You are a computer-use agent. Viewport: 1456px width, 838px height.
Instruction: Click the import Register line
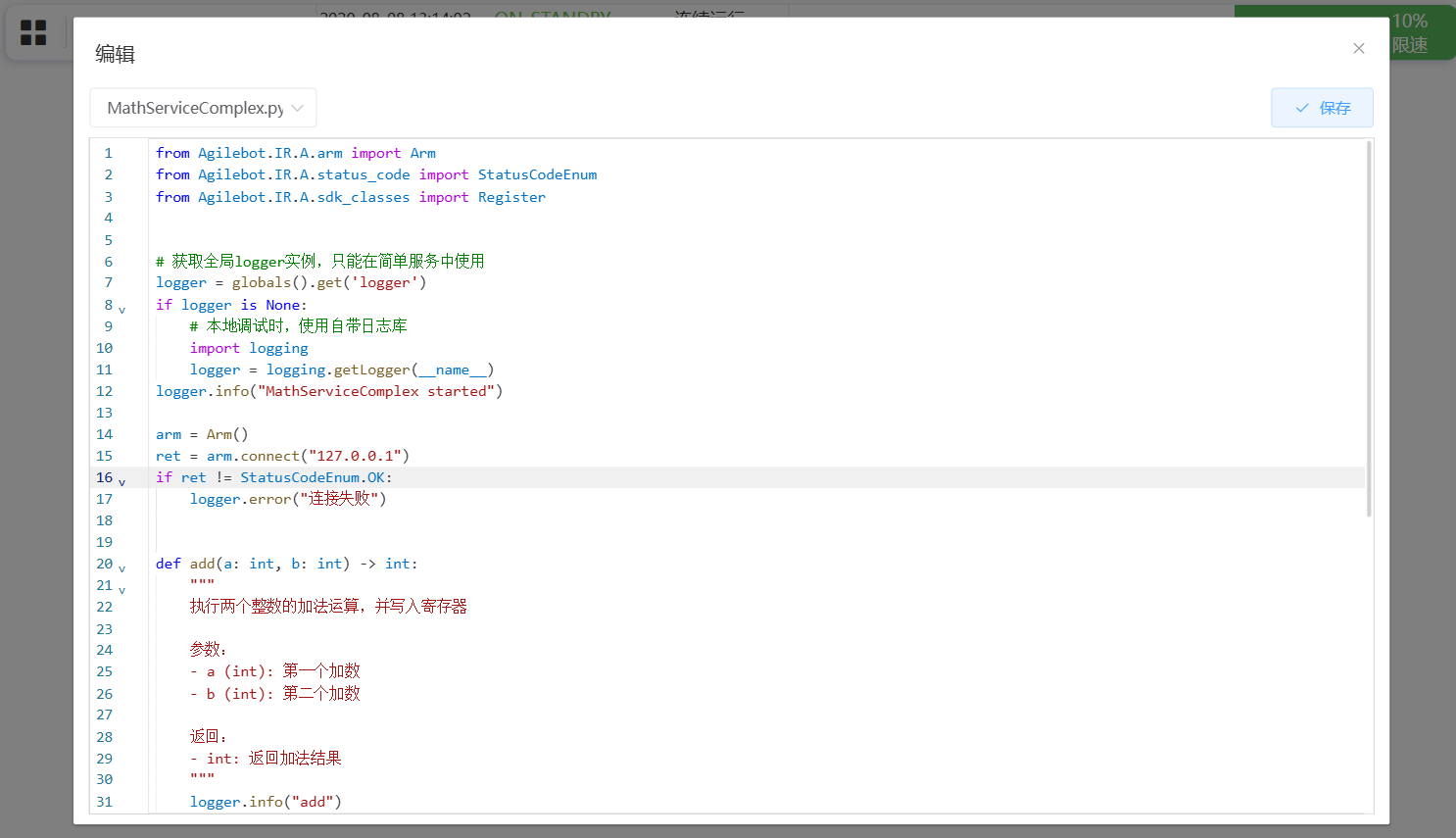click(x=351, y=197)
